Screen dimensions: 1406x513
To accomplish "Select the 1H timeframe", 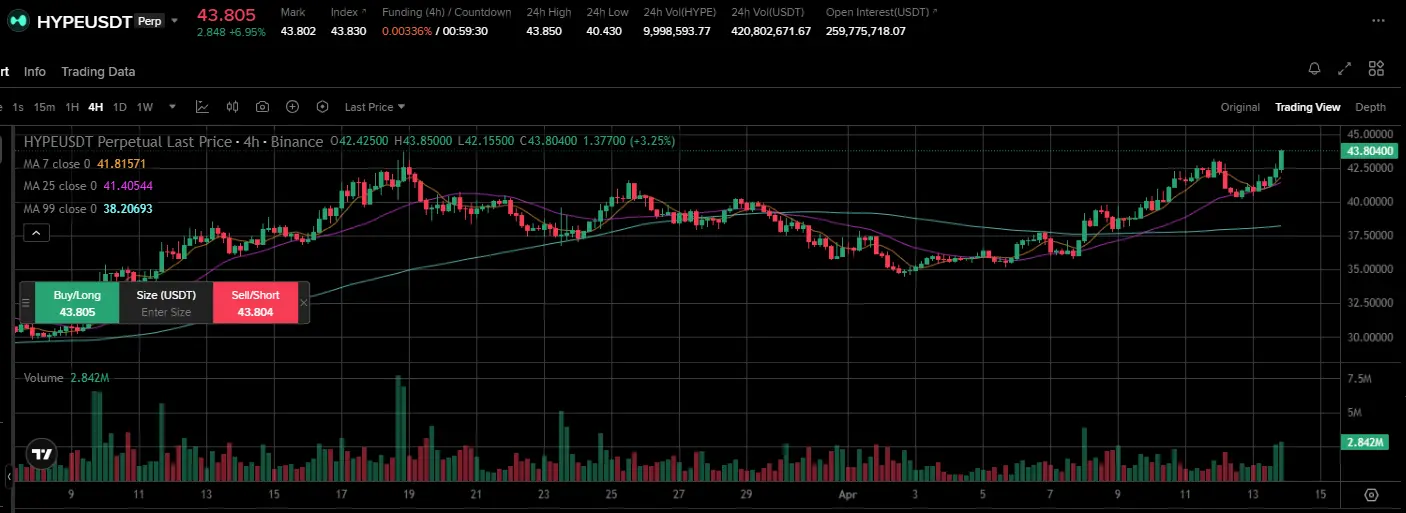I will [72, 107].
